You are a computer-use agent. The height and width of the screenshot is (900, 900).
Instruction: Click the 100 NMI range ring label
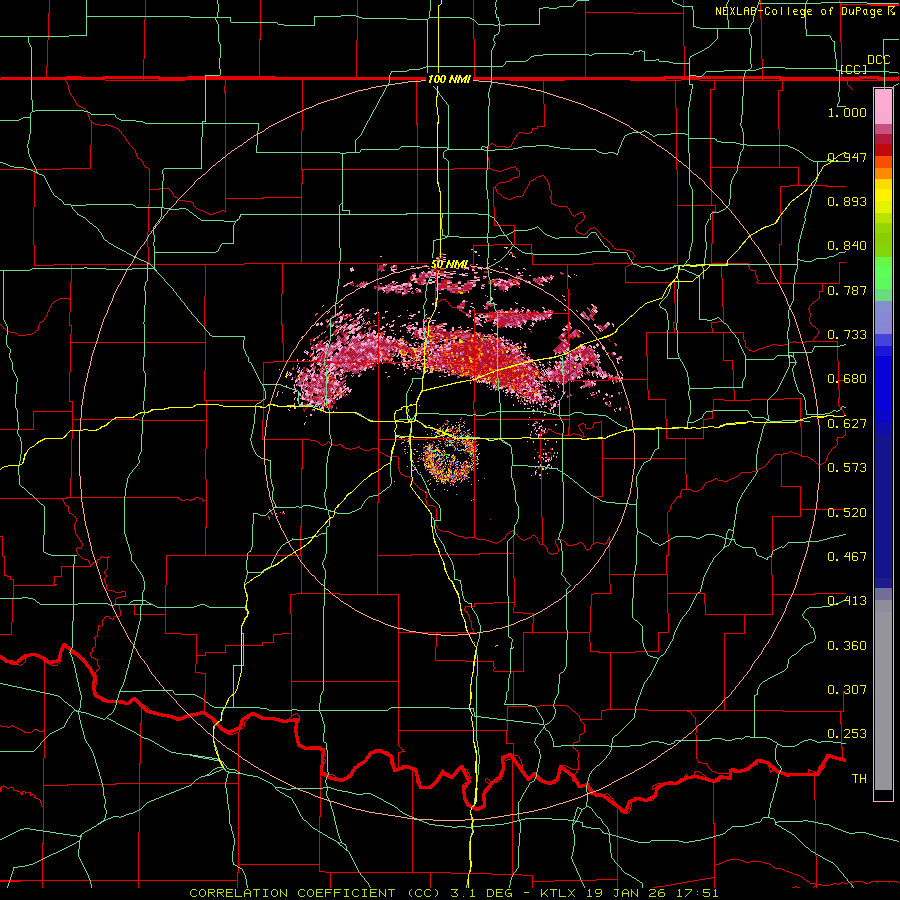click(x=449, y=79)
